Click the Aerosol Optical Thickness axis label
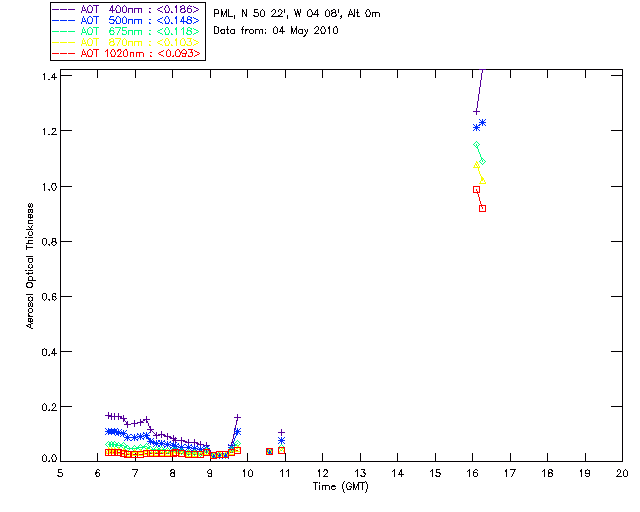 click(x=30, y=266)
